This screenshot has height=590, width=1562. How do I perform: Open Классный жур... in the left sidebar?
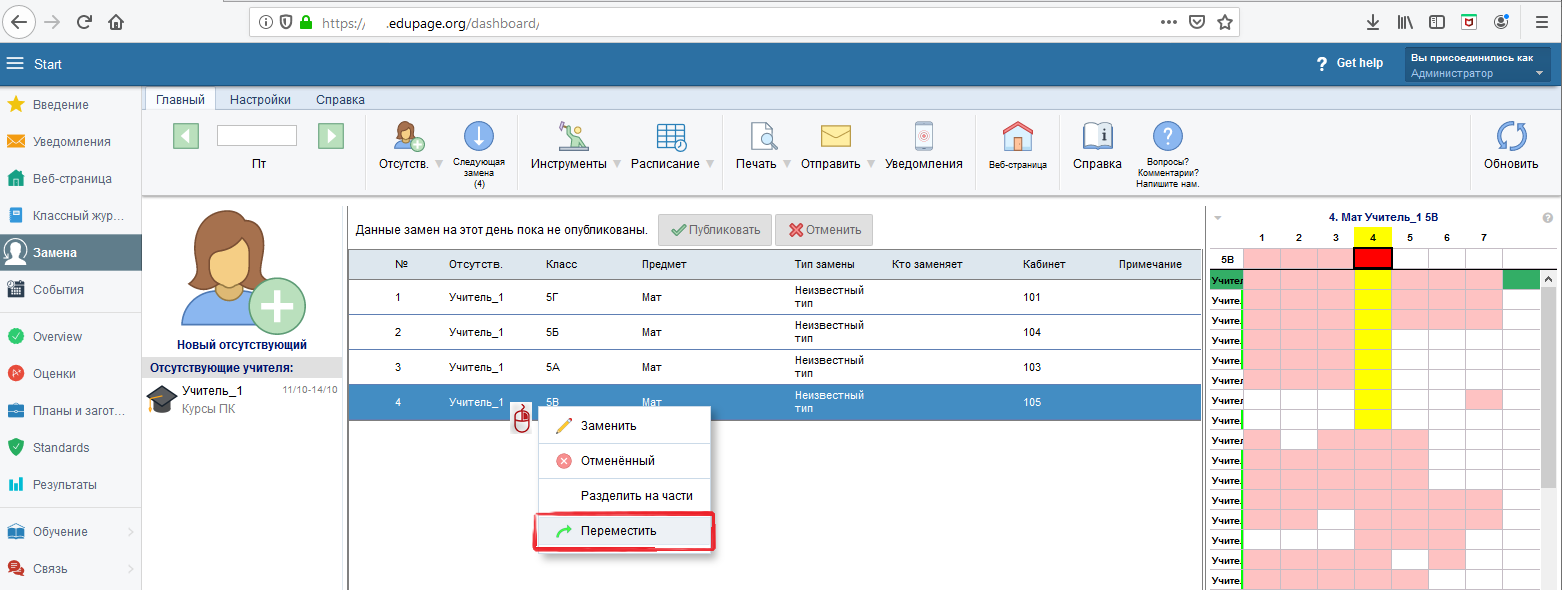70,216
